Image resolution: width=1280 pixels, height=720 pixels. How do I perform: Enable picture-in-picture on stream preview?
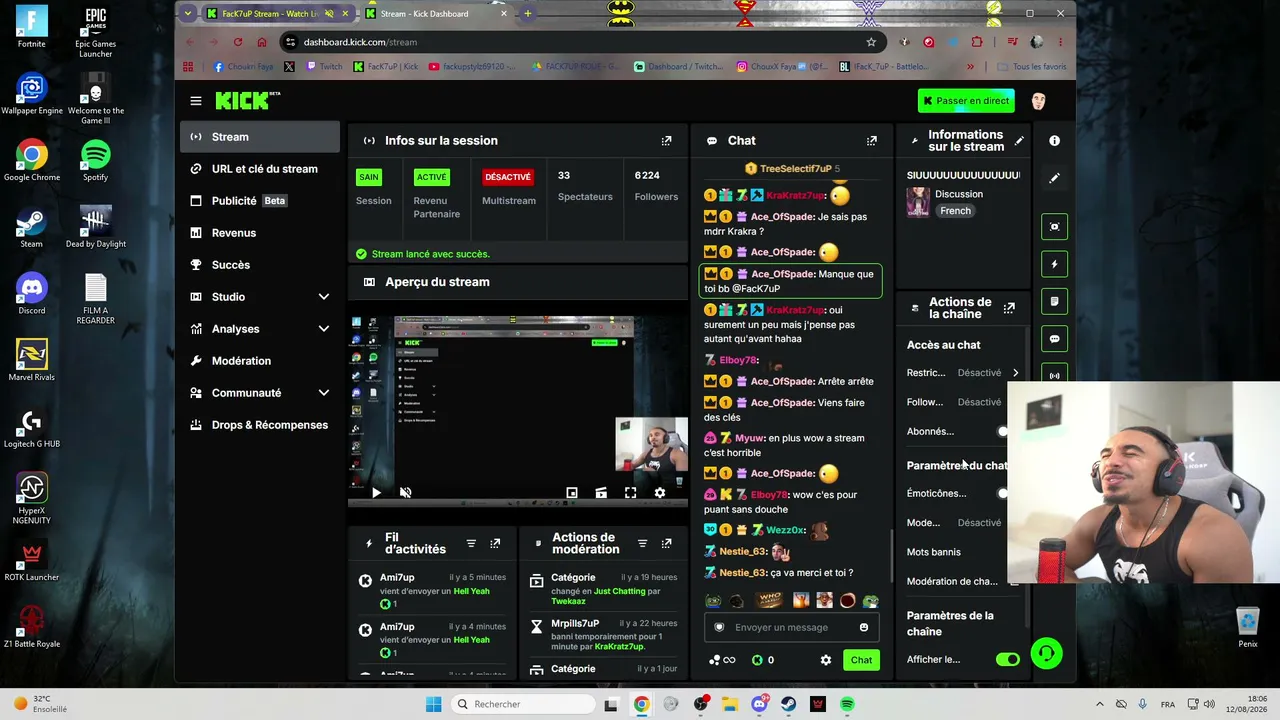(572, 493)
